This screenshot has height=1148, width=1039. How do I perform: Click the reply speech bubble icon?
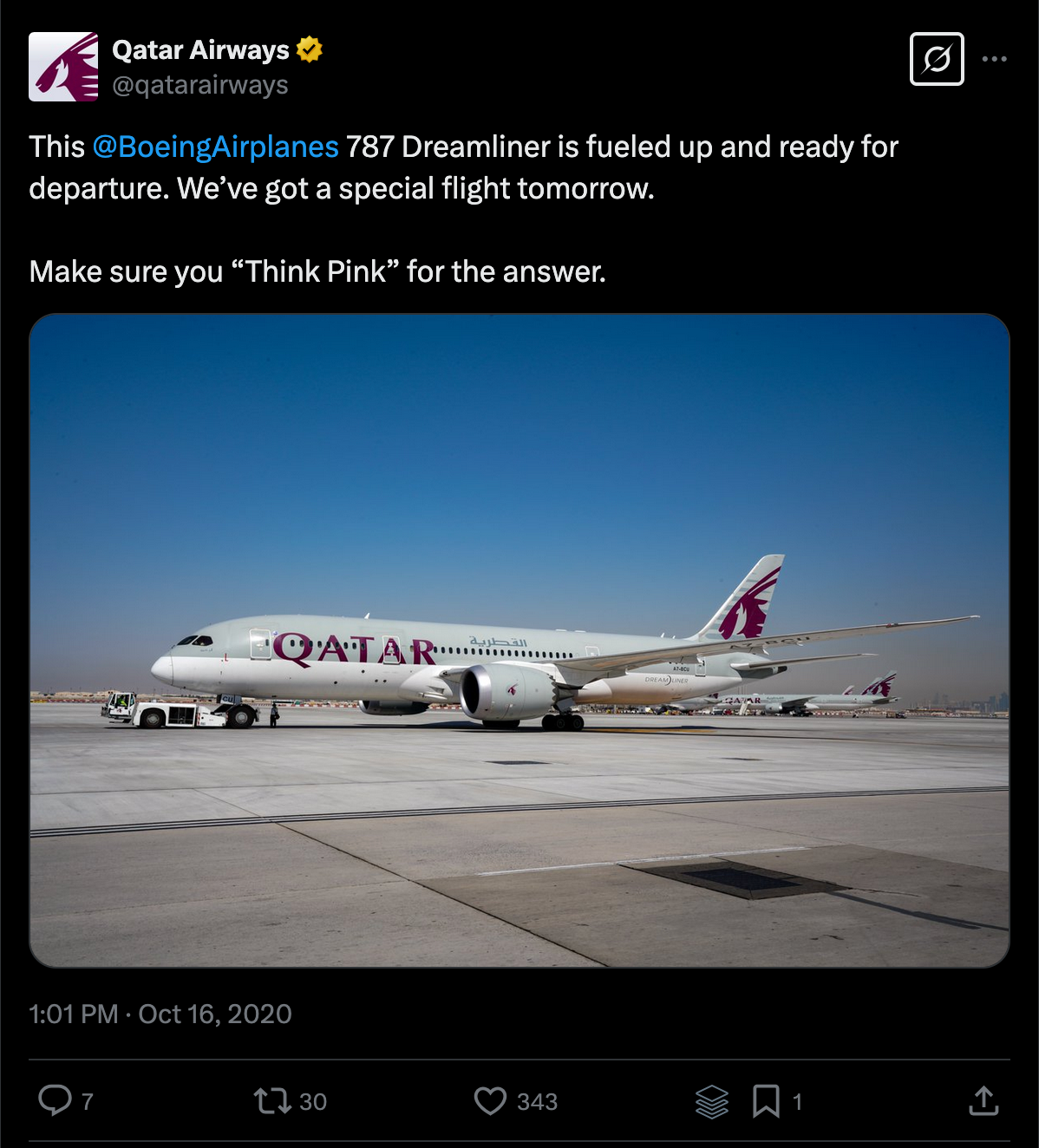(x=55, y=1100)
